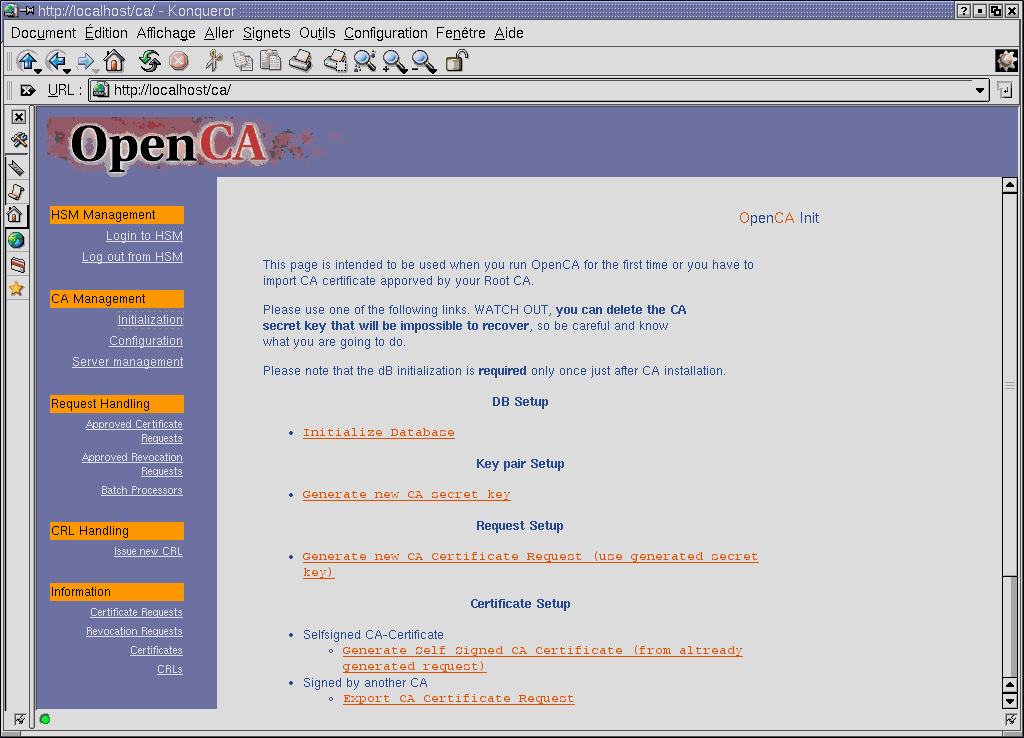The height and width of the screenshot is (738, 1024).
Task: Expand the Back button history arrow
Action: pyautogui.click(x=67, y=70)
